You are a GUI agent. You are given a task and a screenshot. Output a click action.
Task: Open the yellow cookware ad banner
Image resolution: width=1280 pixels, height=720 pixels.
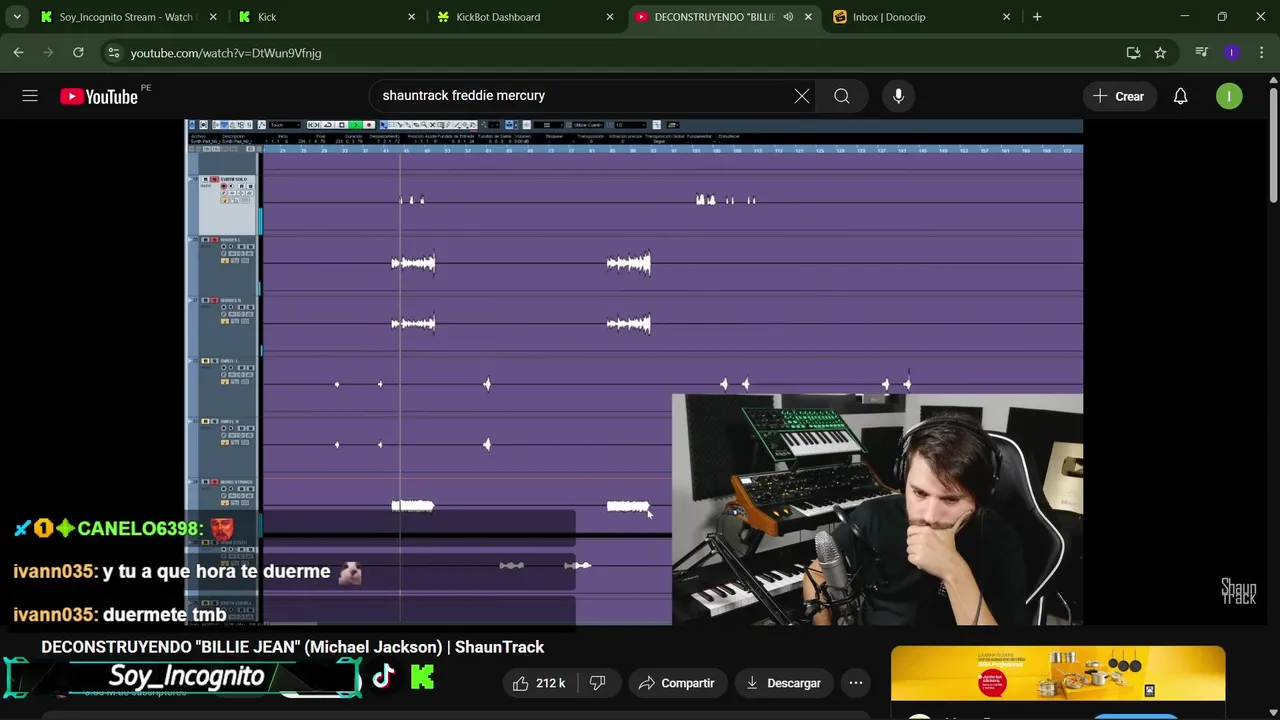coord(1058,673)
